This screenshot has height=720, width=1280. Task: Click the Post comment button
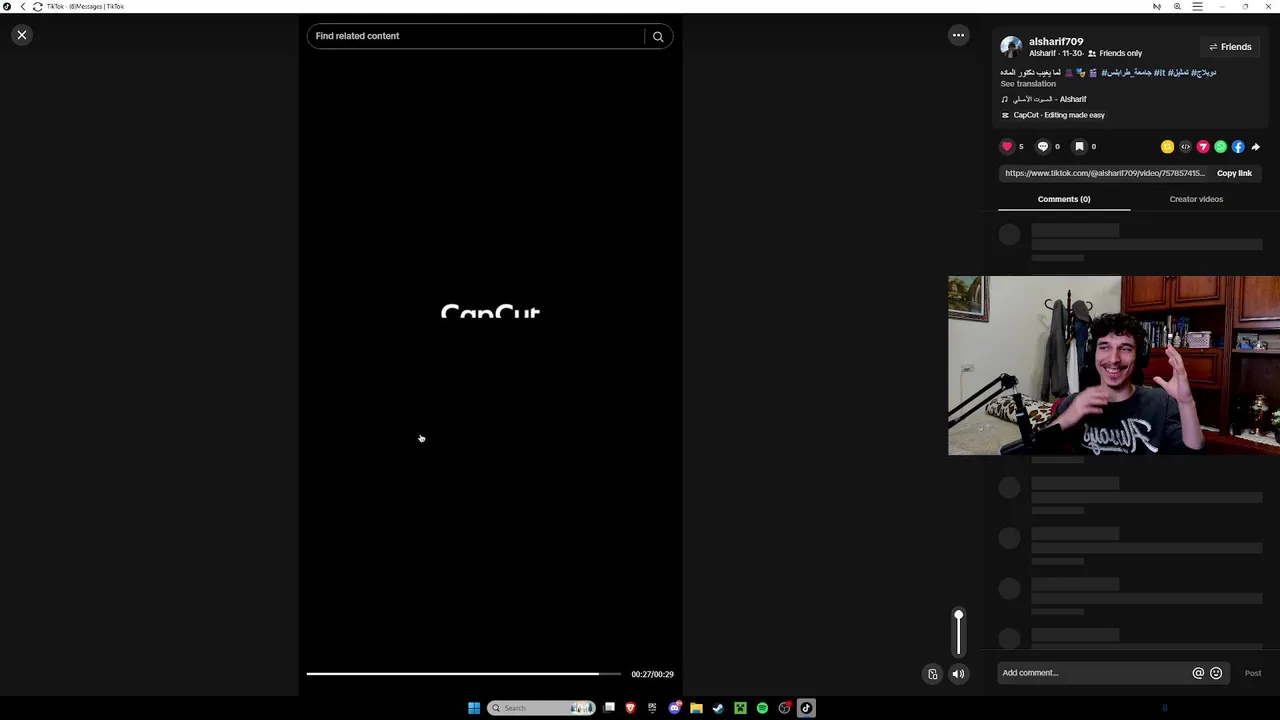point(1253,673)
